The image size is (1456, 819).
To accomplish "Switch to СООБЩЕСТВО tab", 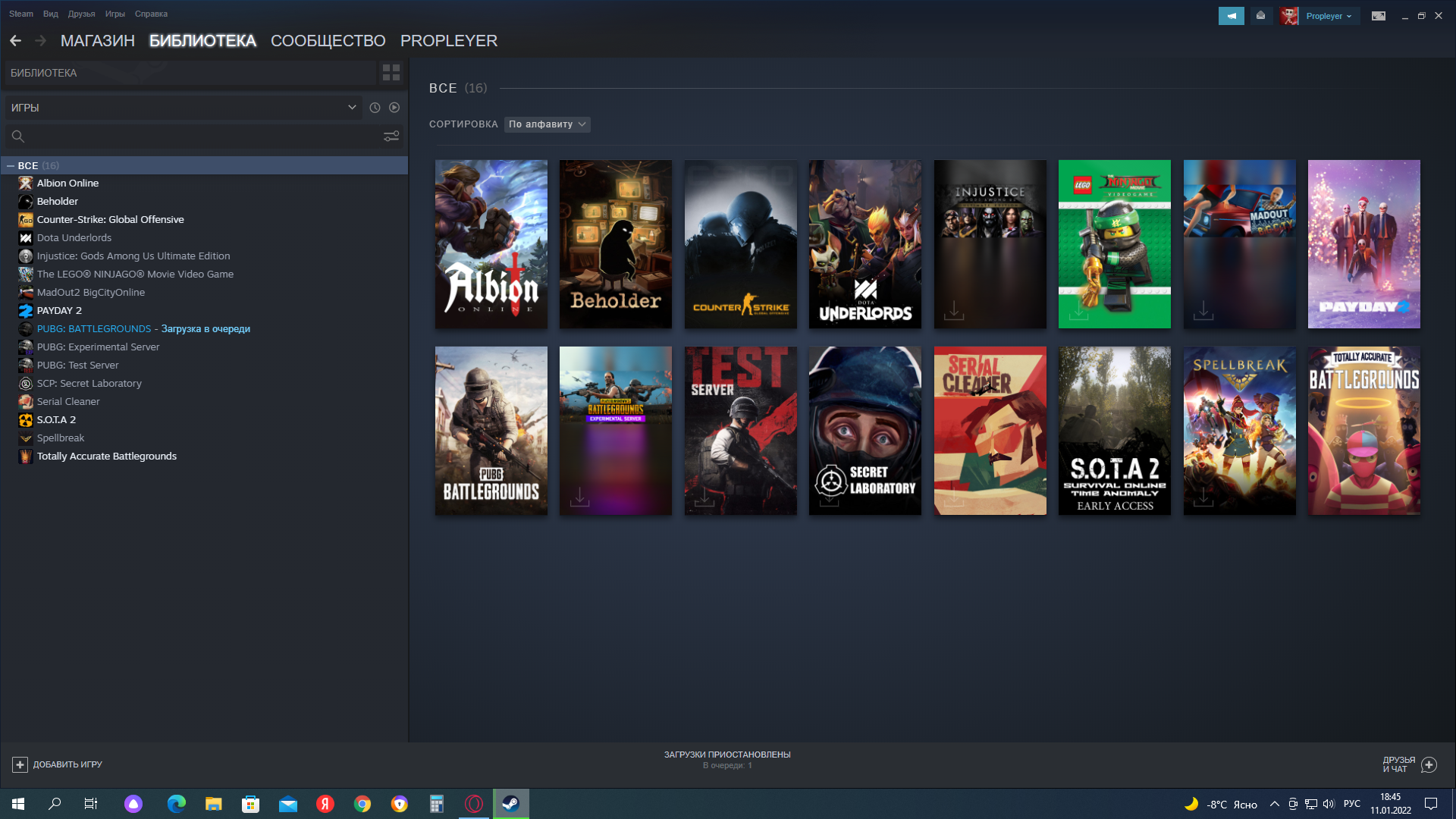I will pyautogui.click(x=328, y=41).
